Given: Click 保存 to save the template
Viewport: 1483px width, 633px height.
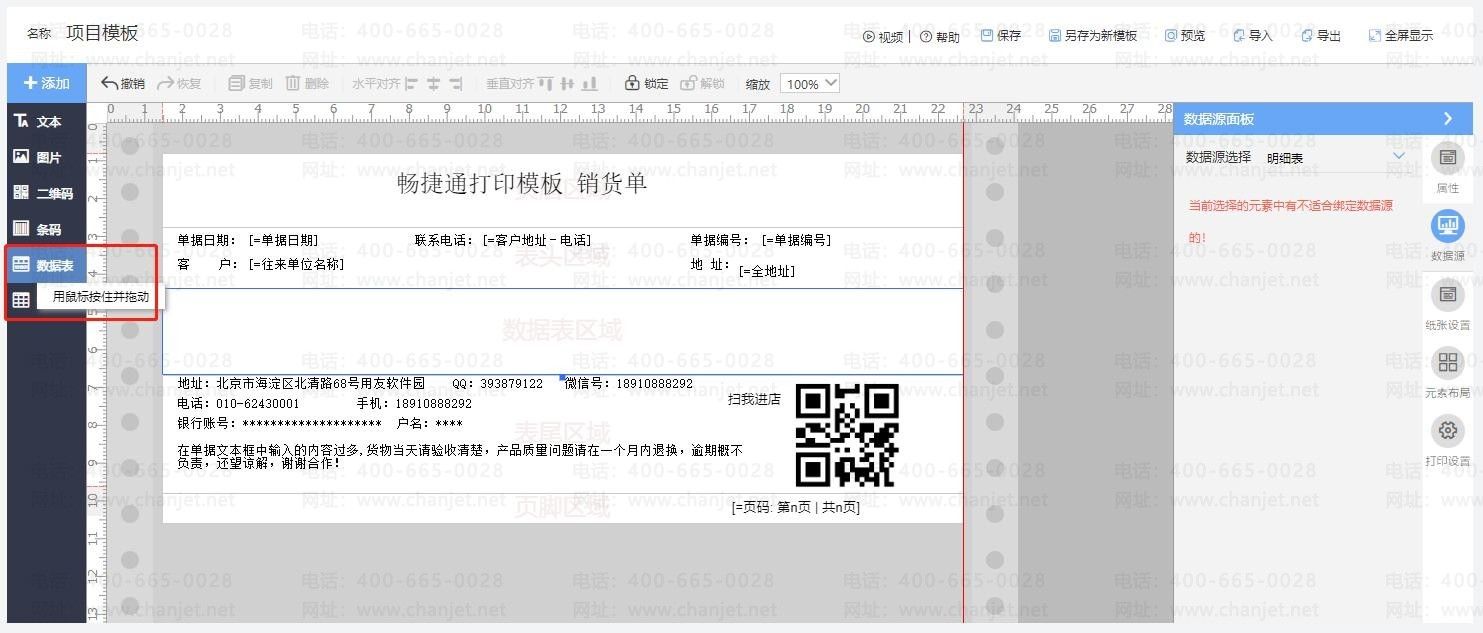Looking at the screenshot, I should point(1000,36).
